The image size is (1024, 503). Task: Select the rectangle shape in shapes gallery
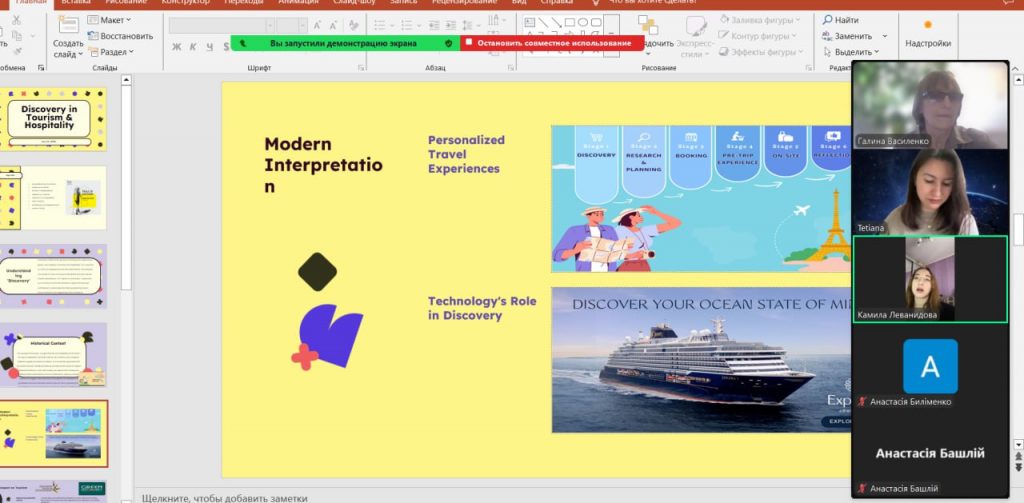click(569, 21)
